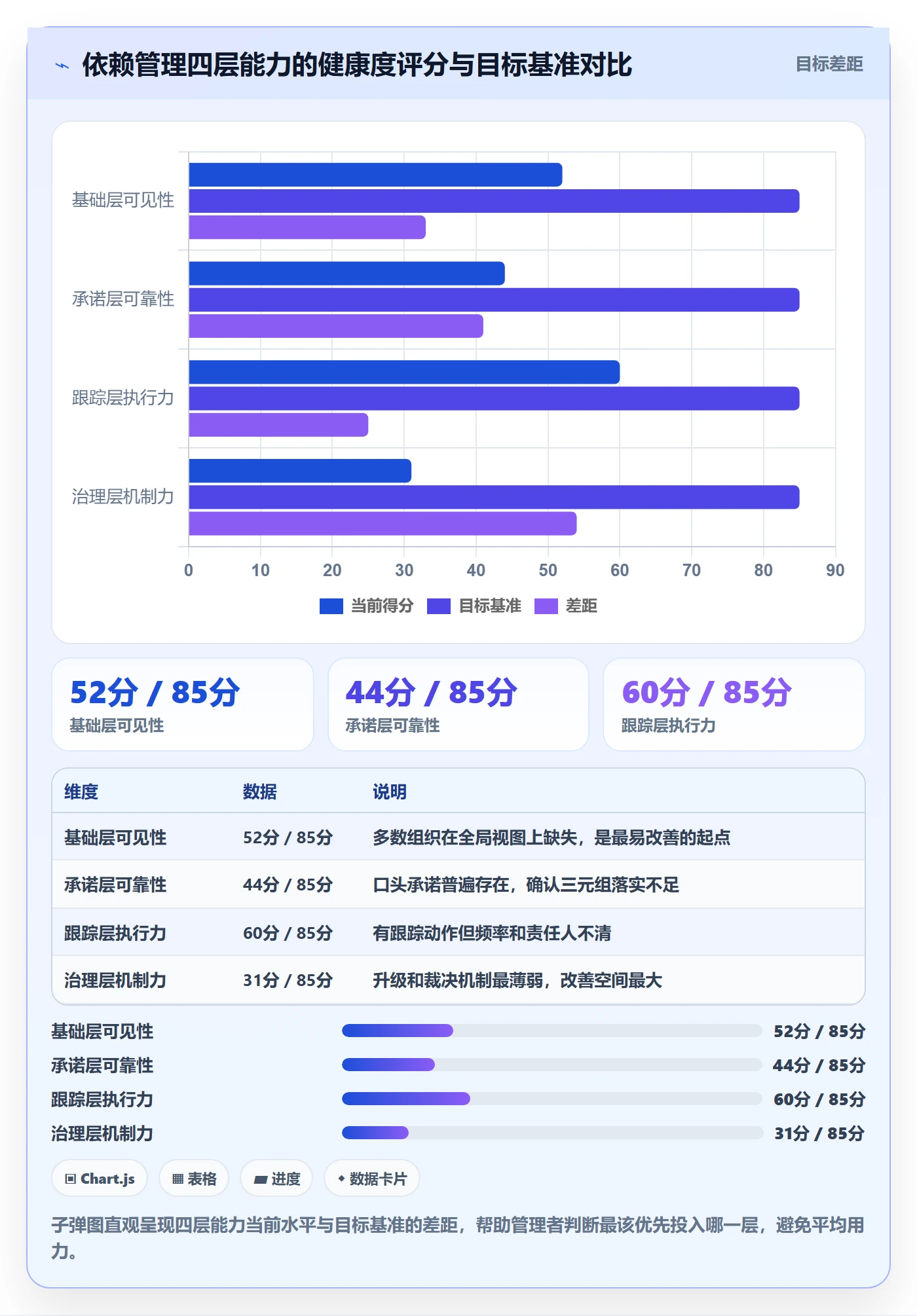The height and width of the screenshot is (1316, 917).
Task: Click the 承诺层可靠性 progress bar
Action: pos(552,1065)
